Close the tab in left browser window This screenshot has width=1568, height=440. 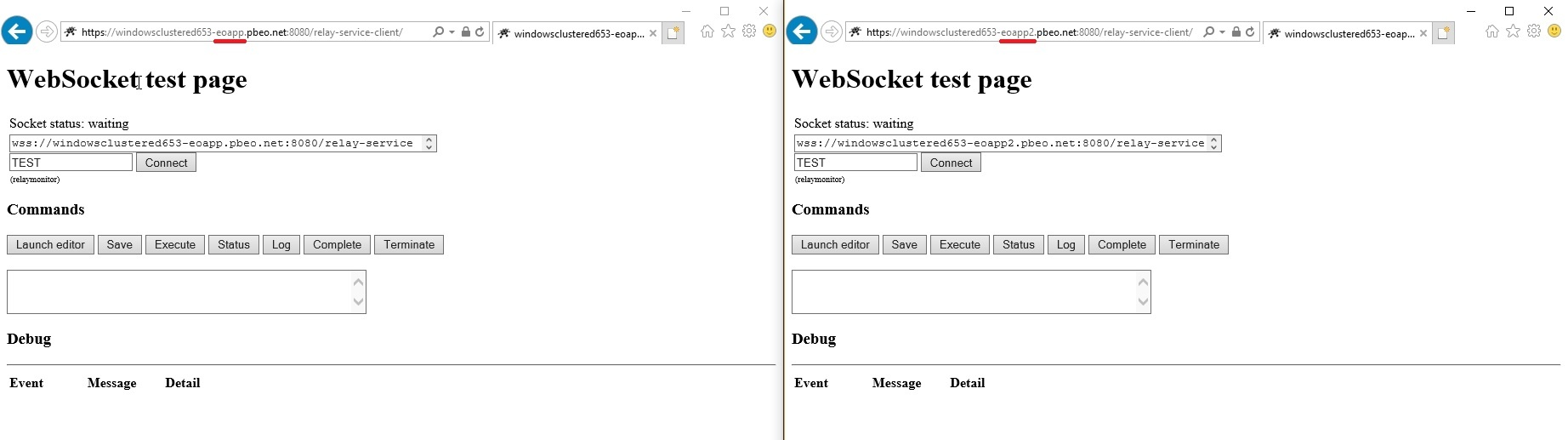pyautogui.click(x=653, y=34)
